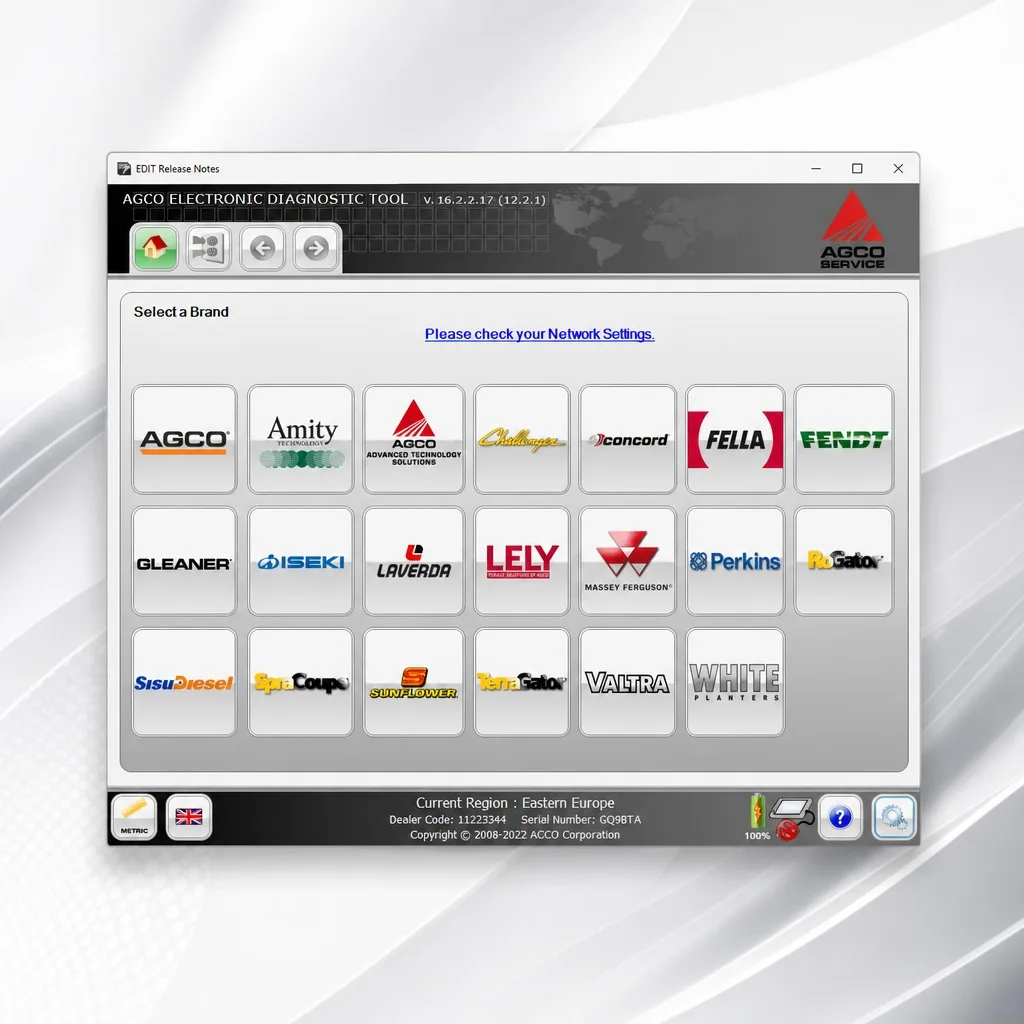
Task: Select the Amity Technology brand
Action: click(x=300, y=439)
